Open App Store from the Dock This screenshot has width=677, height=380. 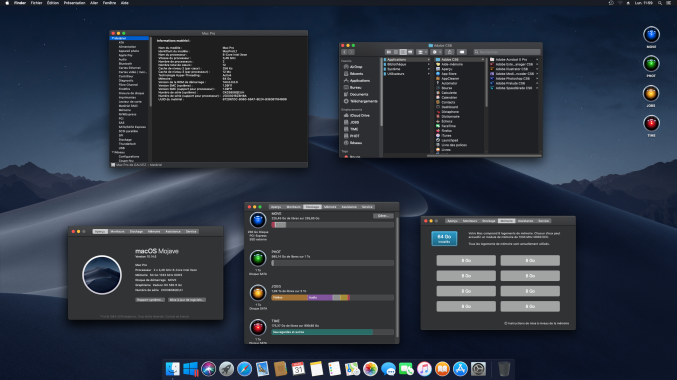pyautogui.click(x=460, y=369)
